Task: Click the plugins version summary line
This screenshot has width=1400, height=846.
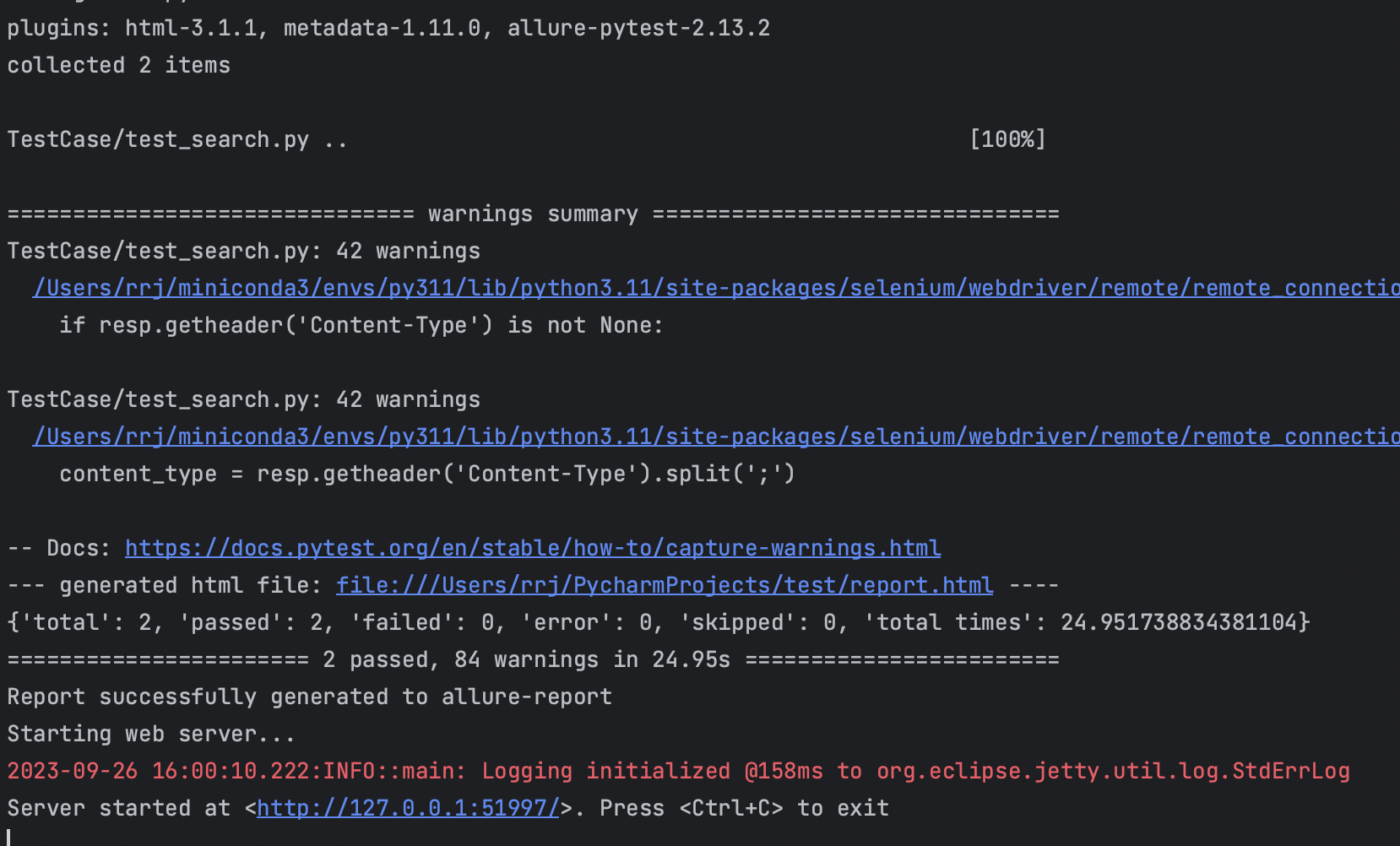Action: 388,28
